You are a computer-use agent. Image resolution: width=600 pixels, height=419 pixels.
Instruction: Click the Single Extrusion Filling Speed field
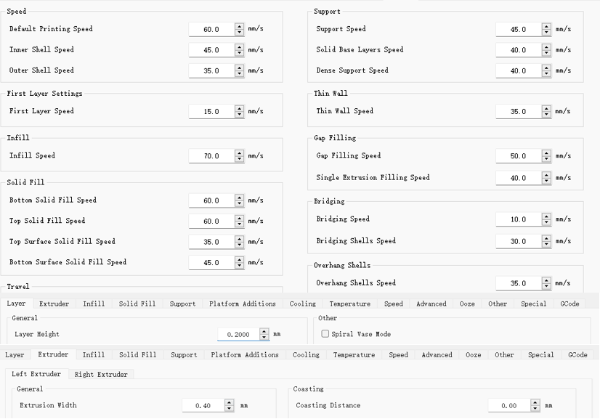tap(517, 178)
